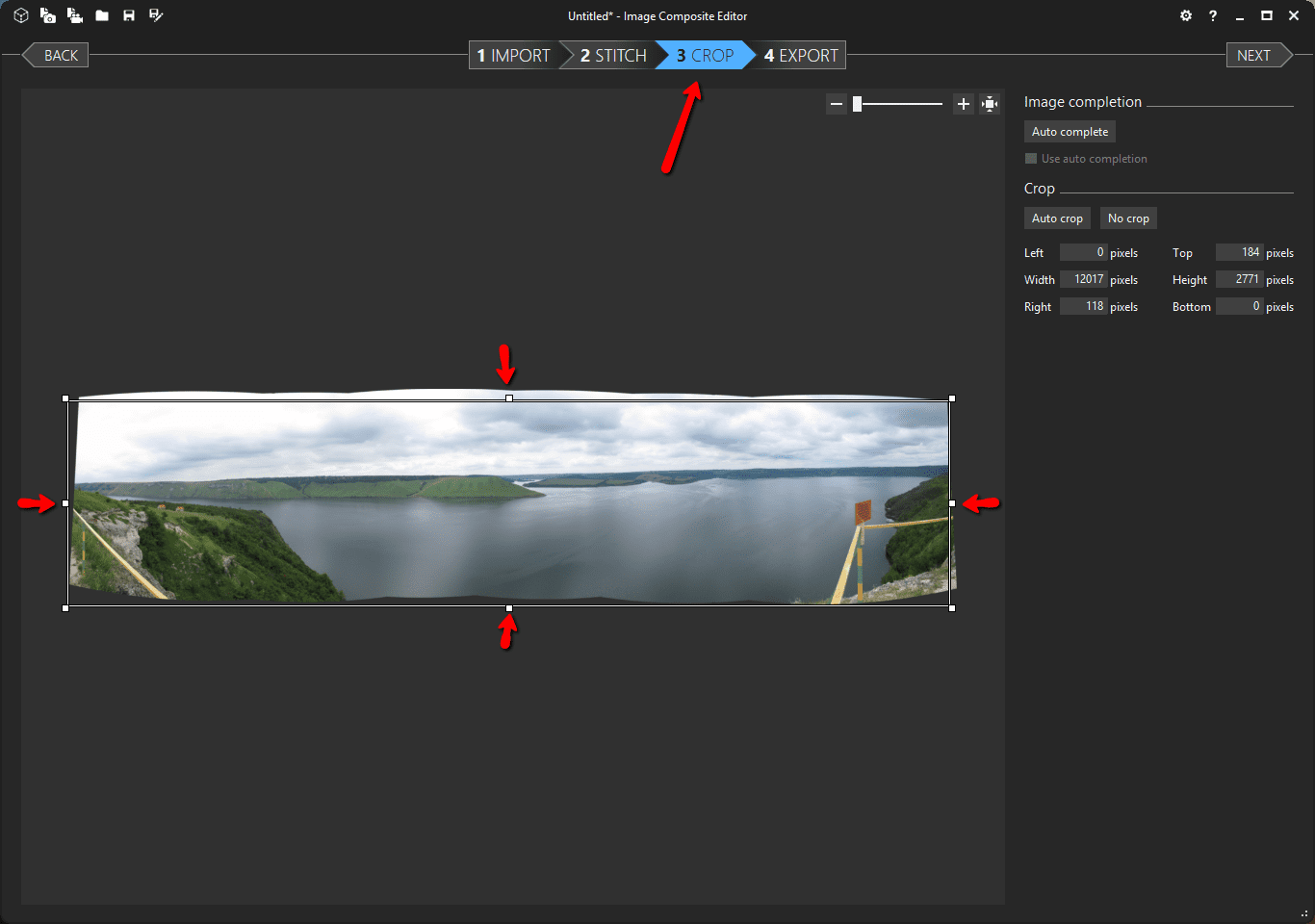Screen dimensions: 1315x924
Task: Click the zoom in plus button
Action: pos(963,104)
